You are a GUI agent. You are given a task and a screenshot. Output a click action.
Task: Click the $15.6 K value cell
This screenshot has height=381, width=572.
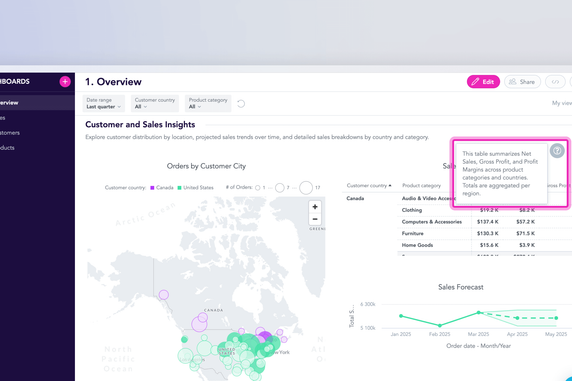[489, 245]
